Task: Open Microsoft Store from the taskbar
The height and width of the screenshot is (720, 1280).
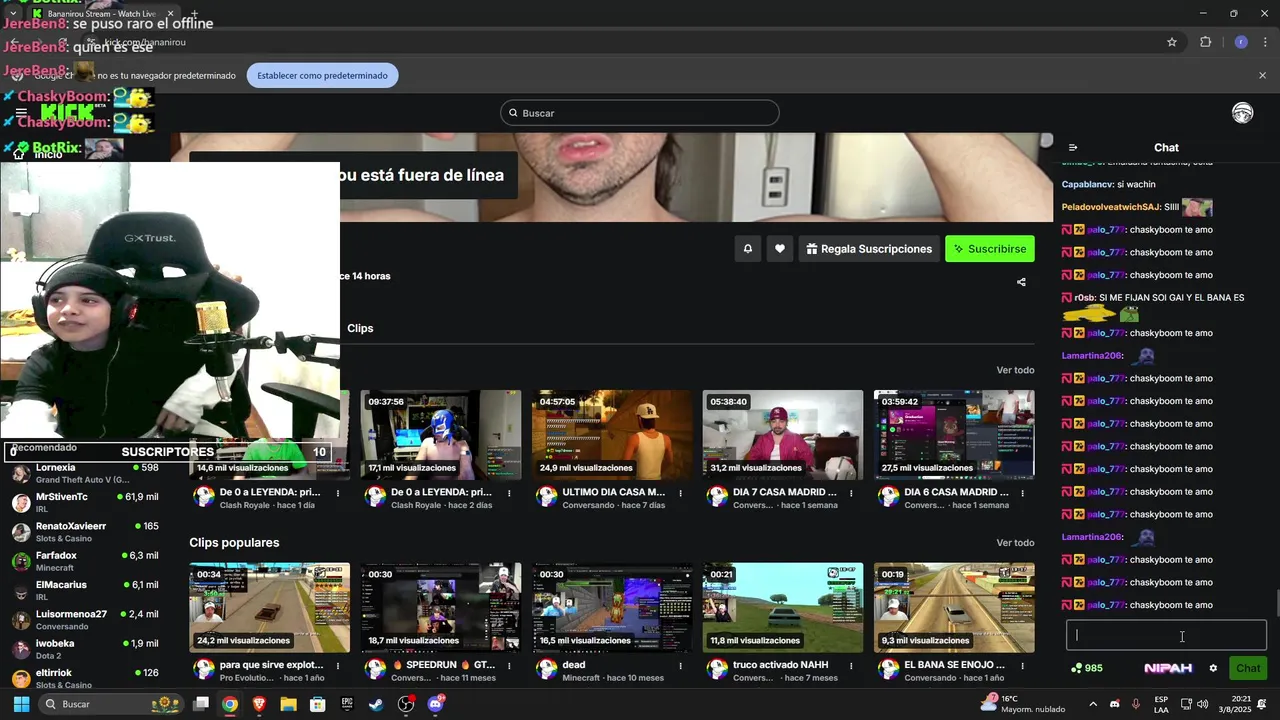Action: pos(318,704)
